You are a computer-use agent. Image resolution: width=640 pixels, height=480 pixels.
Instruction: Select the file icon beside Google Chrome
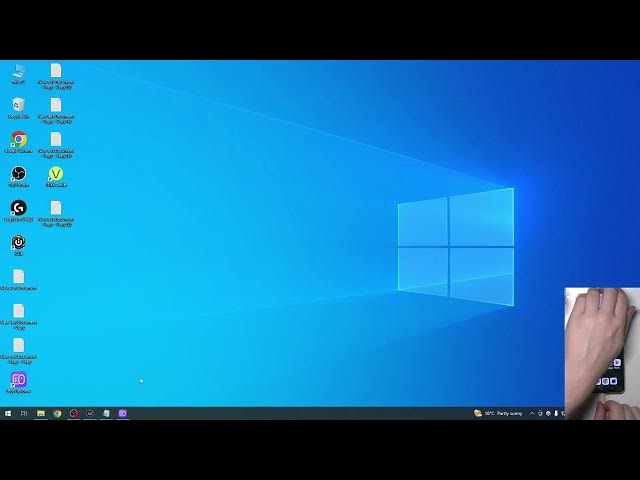[x=56, y=144]
